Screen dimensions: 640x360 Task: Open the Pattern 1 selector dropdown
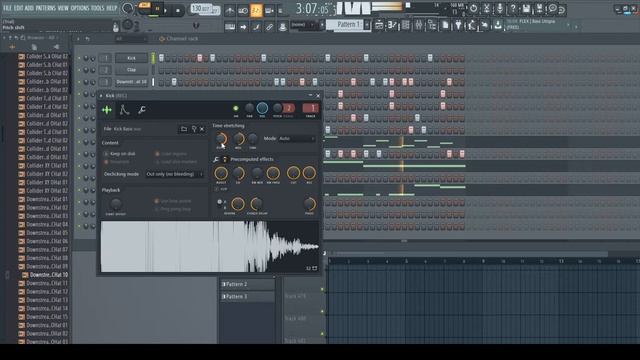[x=348, y=25]
